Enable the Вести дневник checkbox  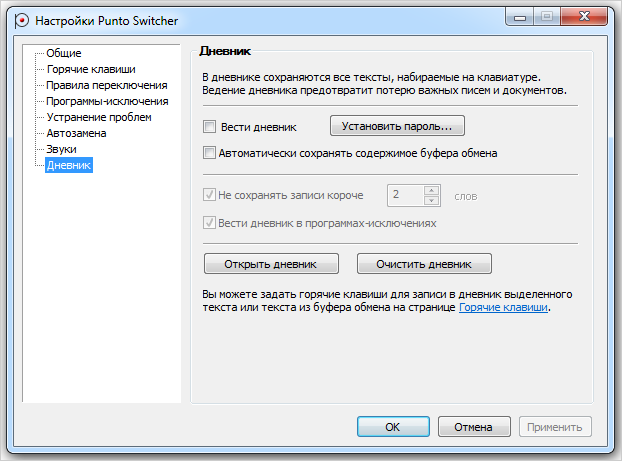click(x=209, y=127)
